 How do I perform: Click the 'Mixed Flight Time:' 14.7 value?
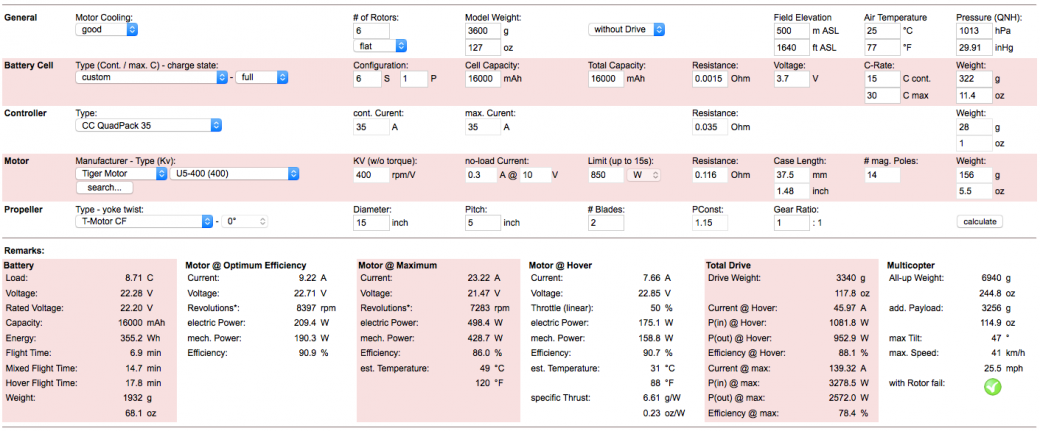click(133, 368)
